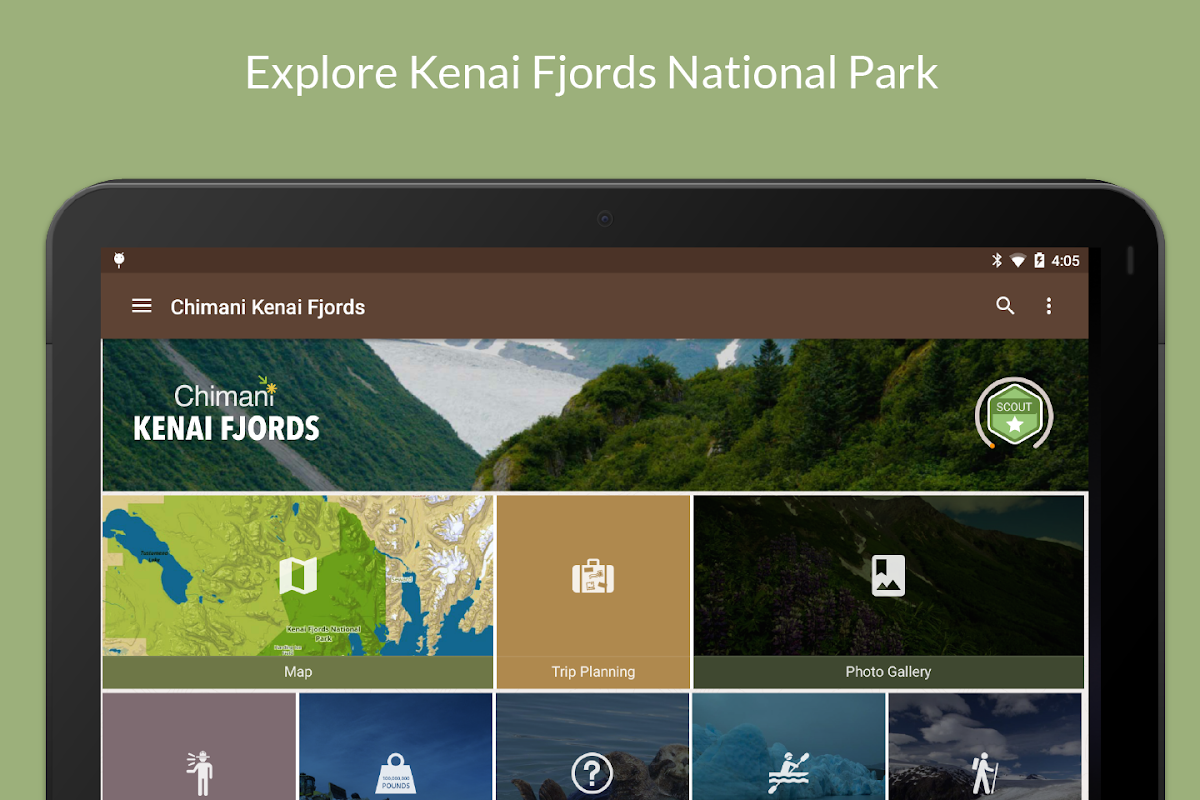Tap the Chimani Kenai Fjords banner logo

227,410
